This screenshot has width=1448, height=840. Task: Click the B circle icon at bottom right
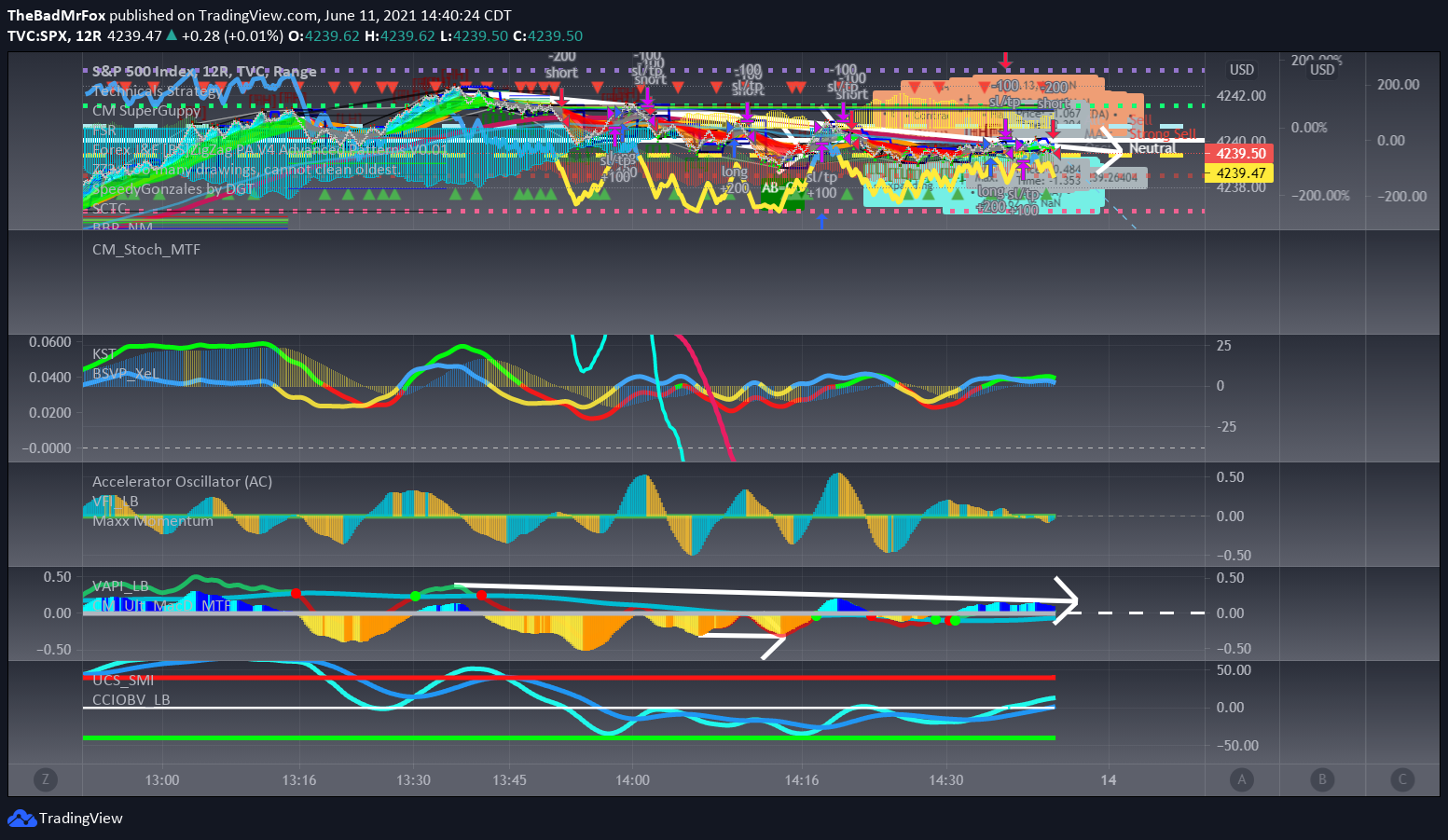(1322, 779)
